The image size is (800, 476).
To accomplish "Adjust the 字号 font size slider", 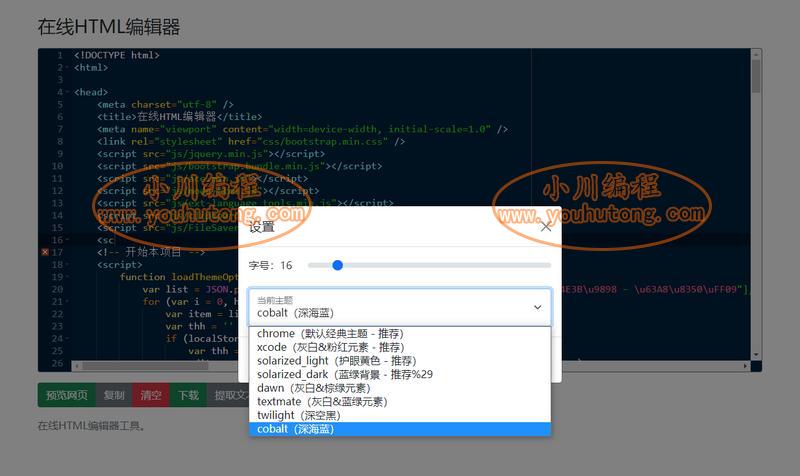I will pos(429,265).
